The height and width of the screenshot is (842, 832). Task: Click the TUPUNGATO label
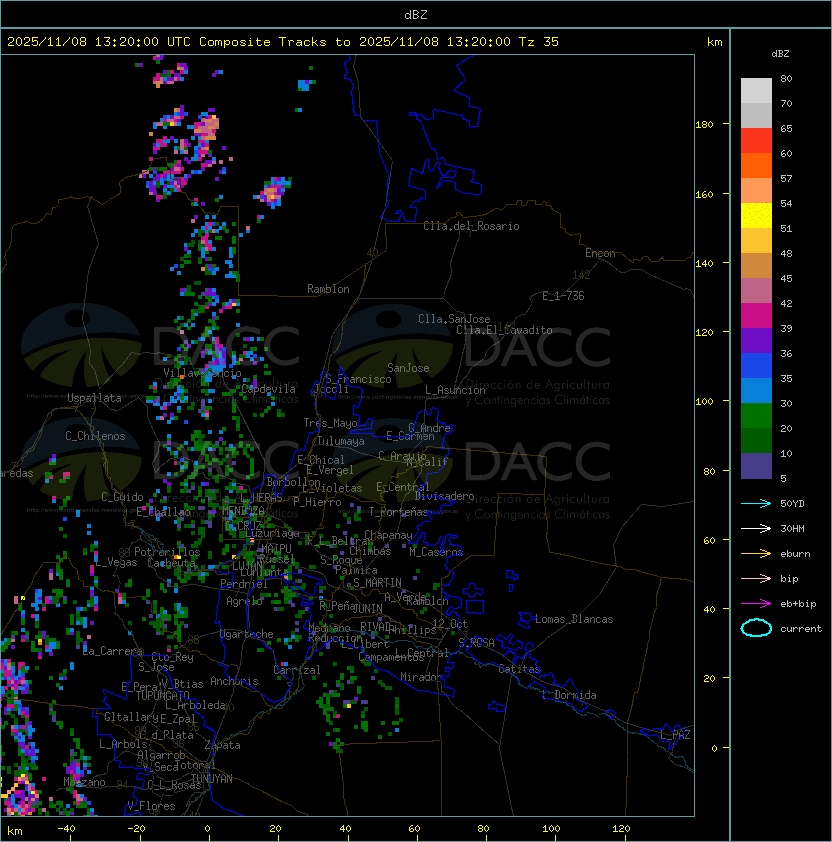(x=162, y=695)
